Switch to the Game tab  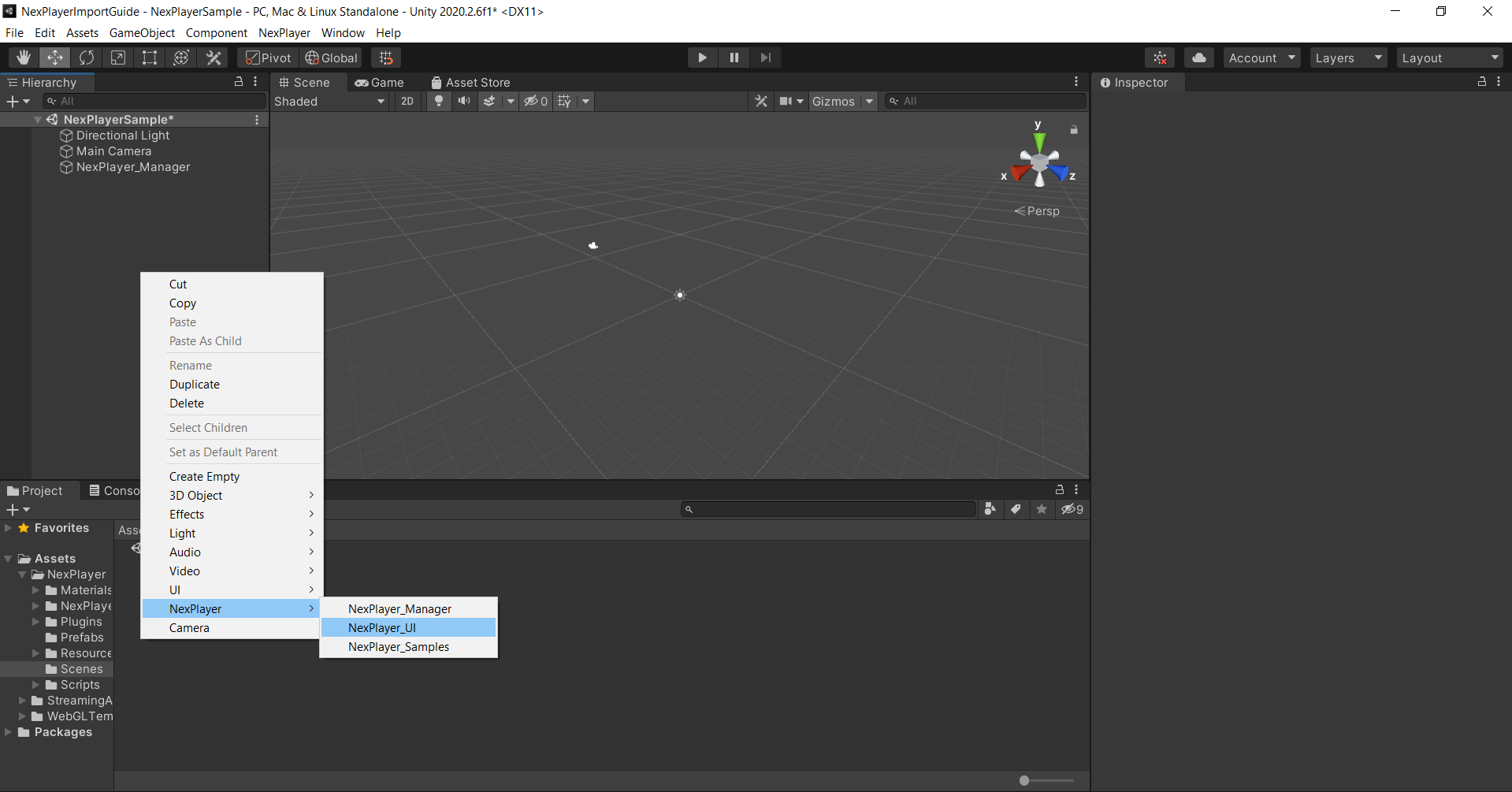tap(379, 82)
